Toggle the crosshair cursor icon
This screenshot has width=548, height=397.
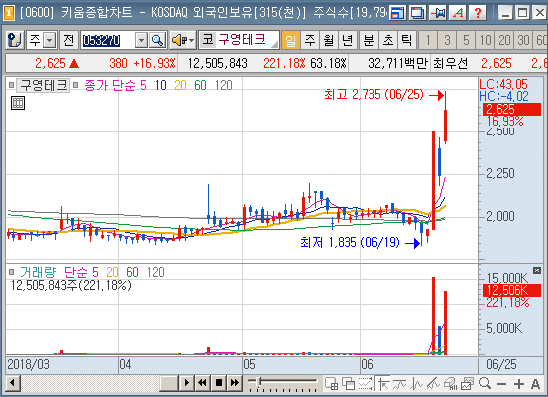coord(383,383)
